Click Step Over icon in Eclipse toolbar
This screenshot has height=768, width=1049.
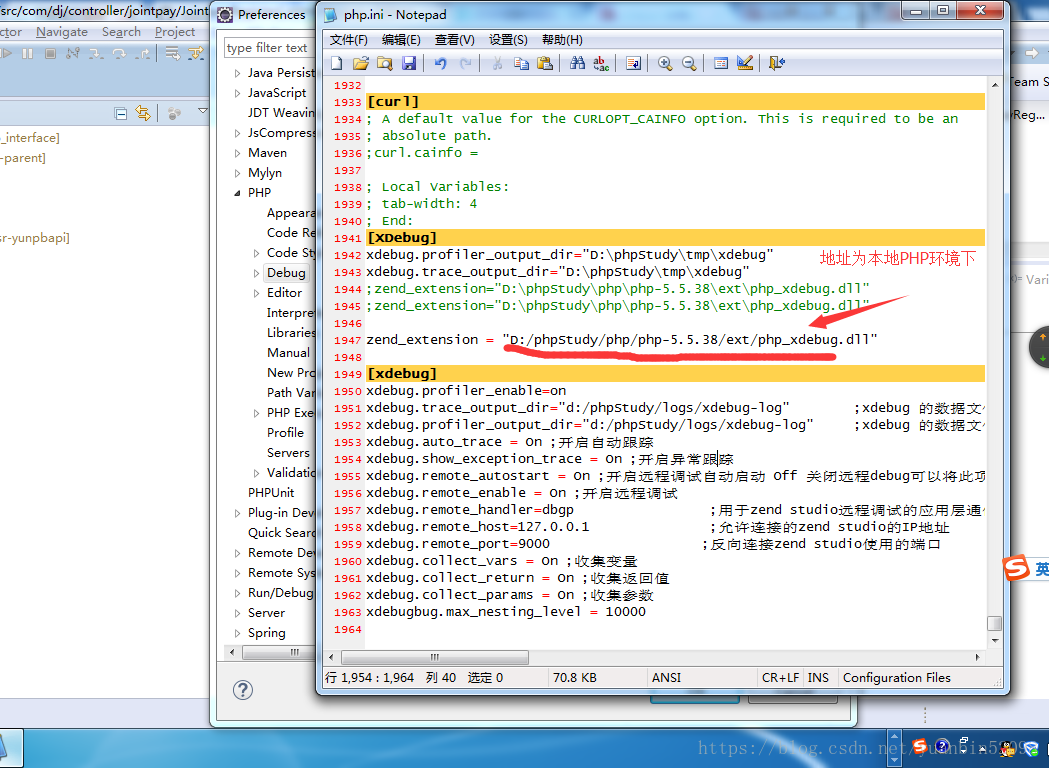pyautogui.click(x=119, y=53)
